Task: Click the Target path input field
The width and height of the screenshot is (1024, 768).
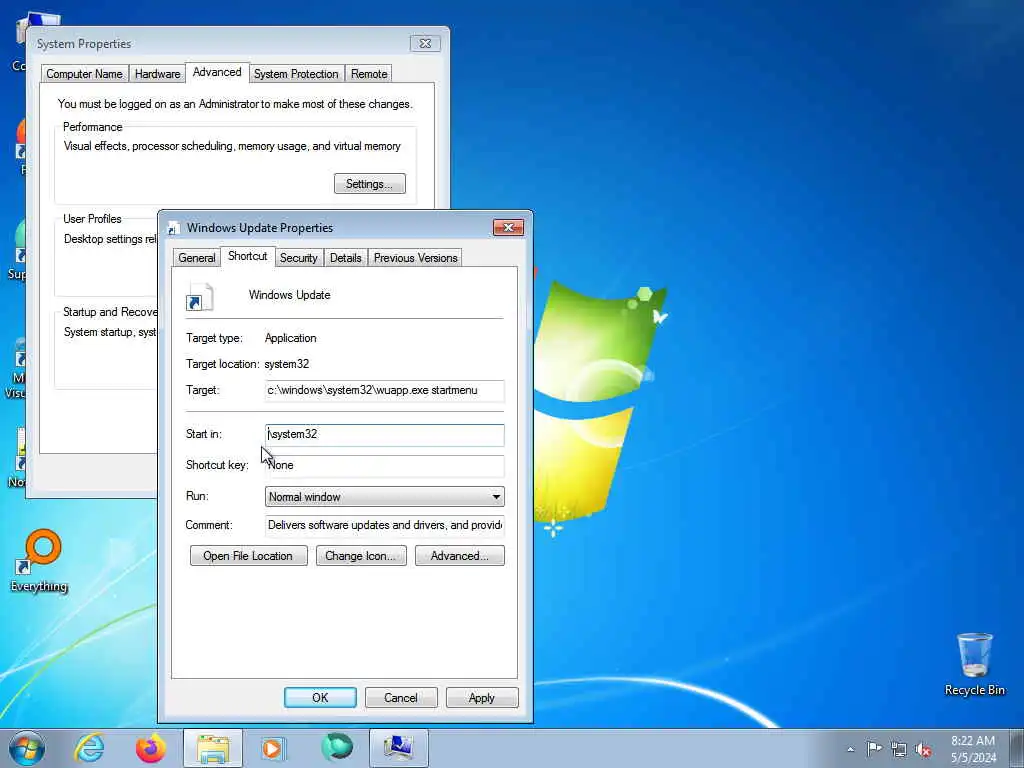Action: 385,391
